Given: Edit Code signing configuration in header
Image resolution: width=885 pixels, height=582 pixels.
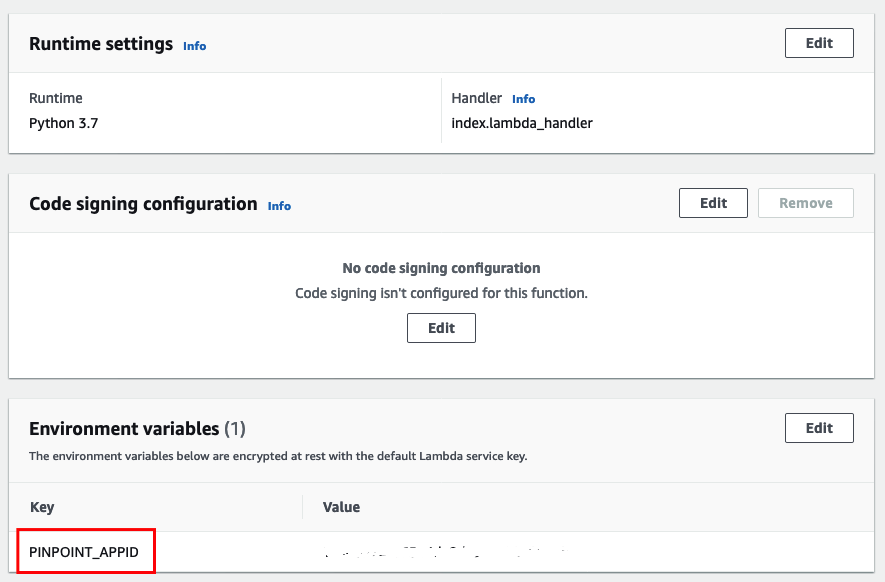Looking at the screenshot, I should [x=713, y=203].
